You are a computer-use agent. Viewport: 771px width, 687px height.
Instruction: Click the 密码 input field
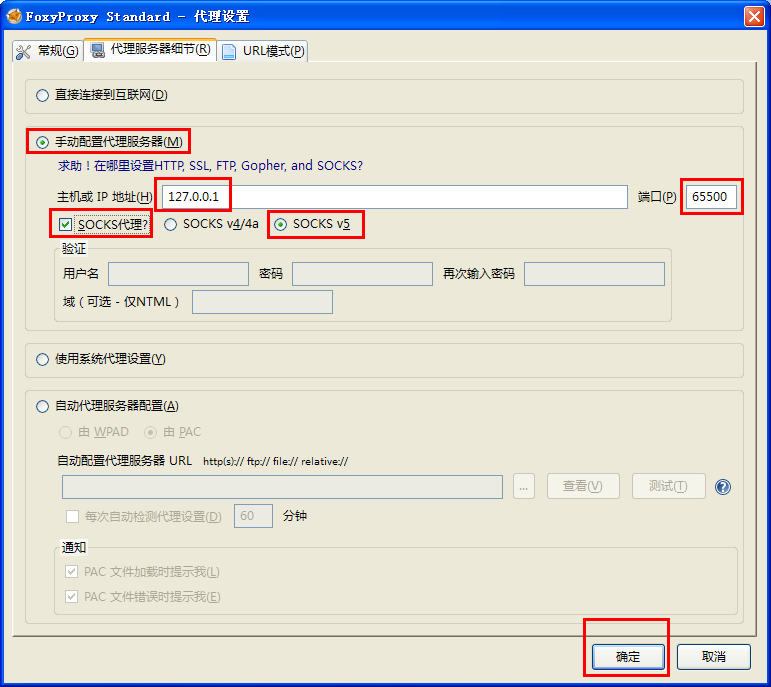(x=362, y=274)
